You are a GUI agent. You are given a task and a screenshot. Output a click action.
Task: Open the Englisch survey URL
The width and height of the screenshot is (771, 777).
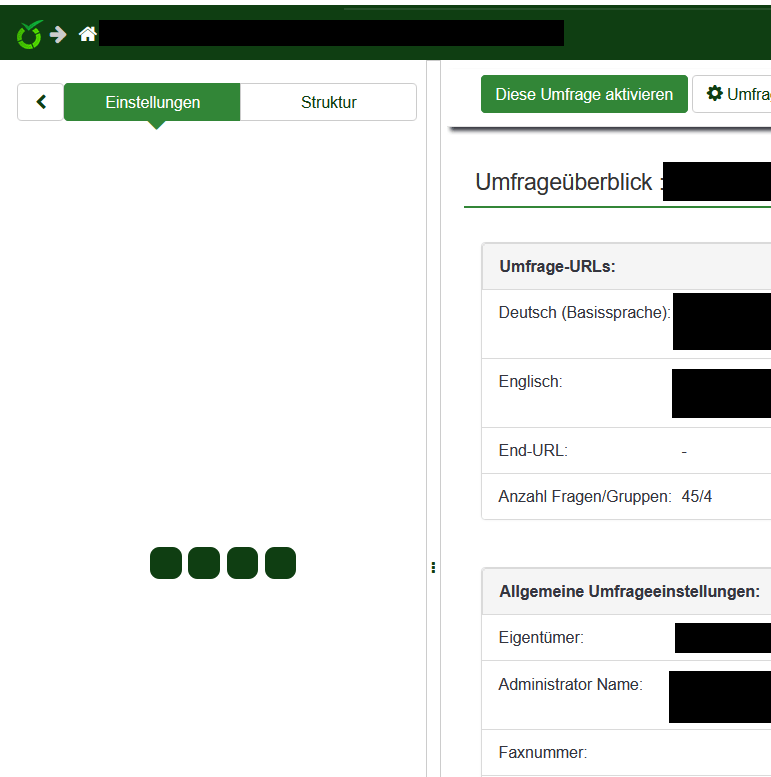(x=721, y=393)
